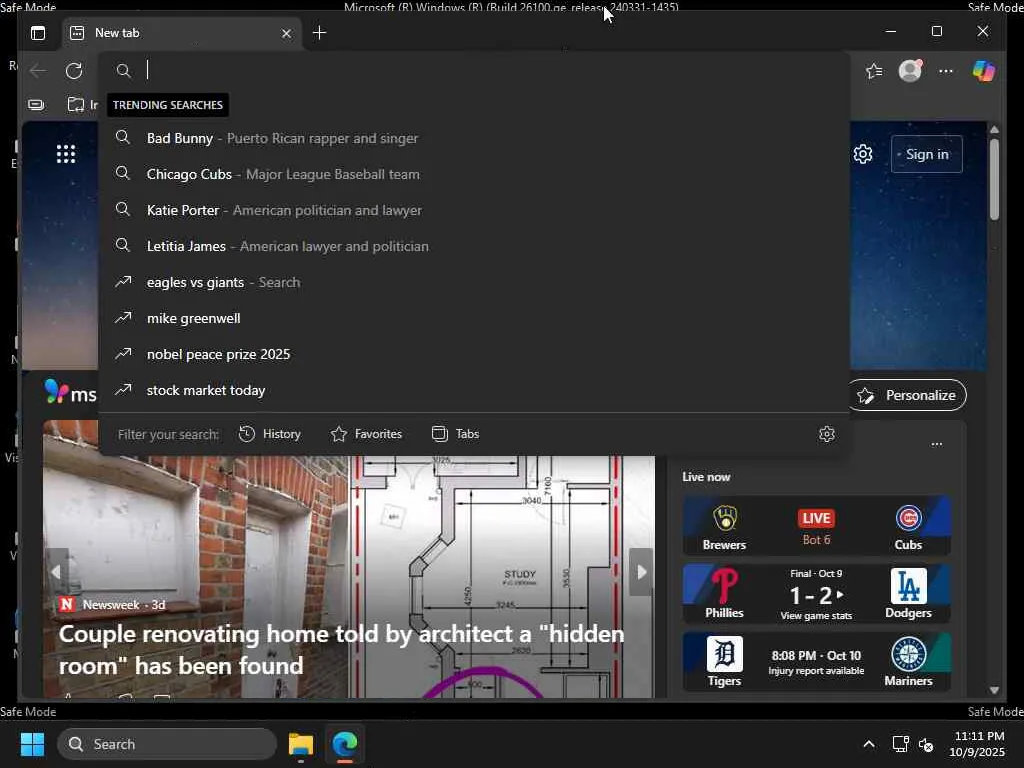Open Tigers vs Mariners game card
1024x768 pixels.
click(816, 662)
